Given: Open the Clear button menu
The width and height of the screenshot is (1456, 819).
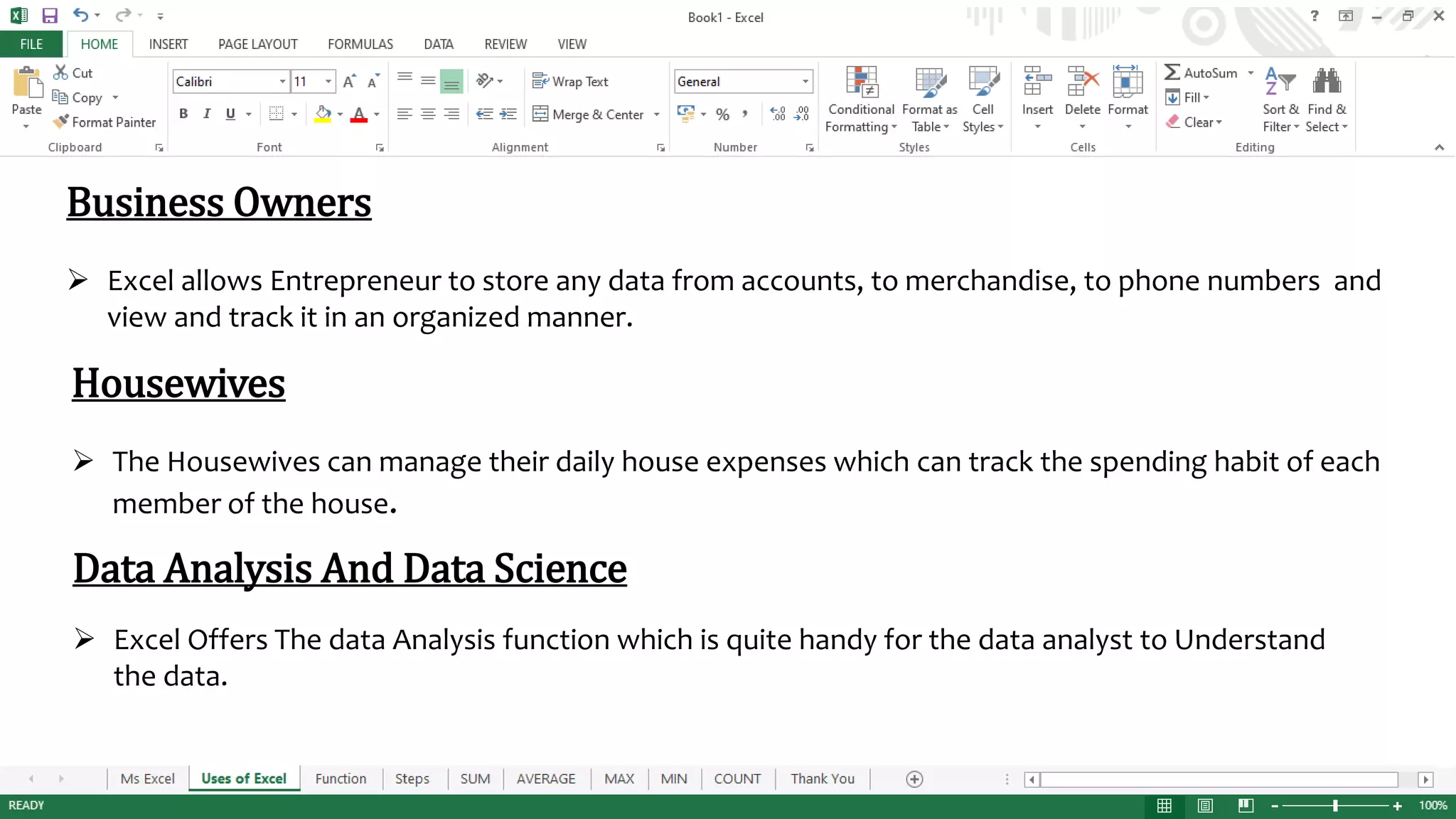Looking at the screenshot, I should click(1194, 122).
